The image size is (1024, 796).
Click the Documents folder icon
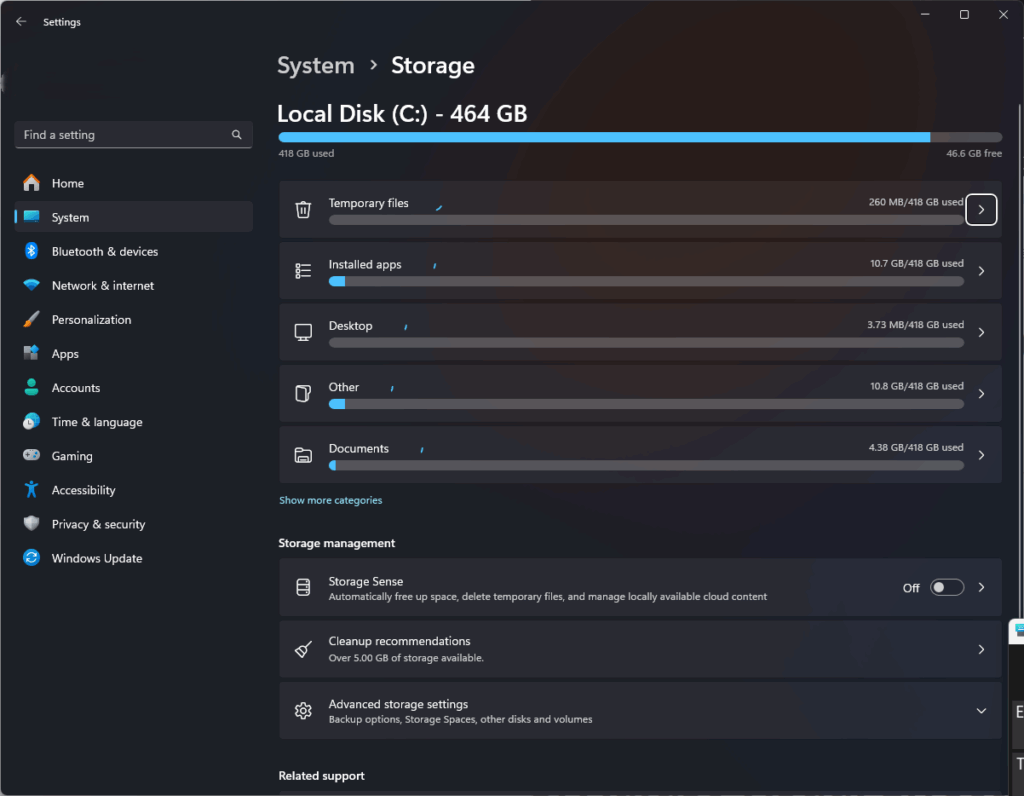pyautogui.click(x=304, y=454)
